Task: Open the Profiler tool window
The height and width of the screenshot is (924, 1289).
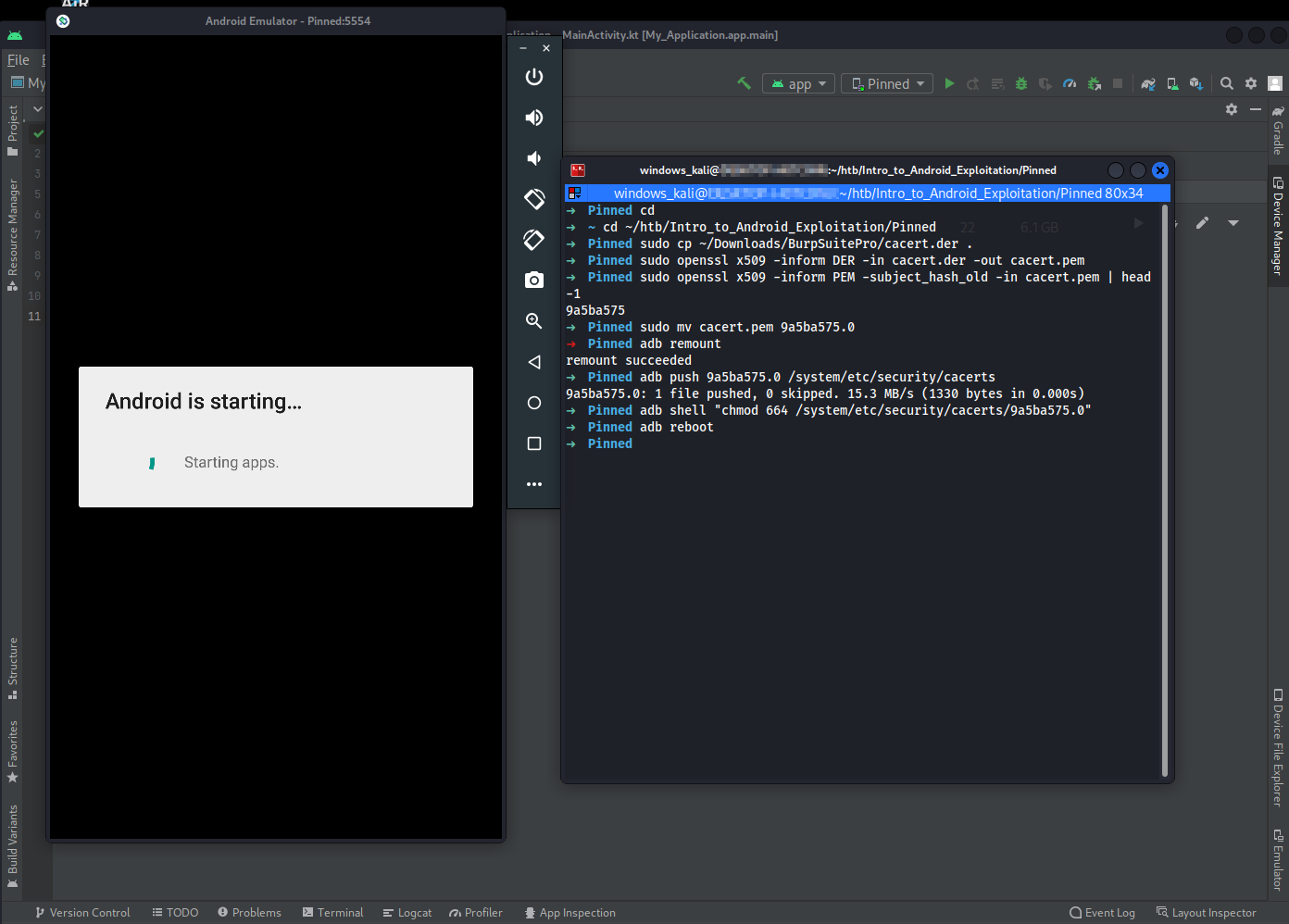Action: click(476, 913)
